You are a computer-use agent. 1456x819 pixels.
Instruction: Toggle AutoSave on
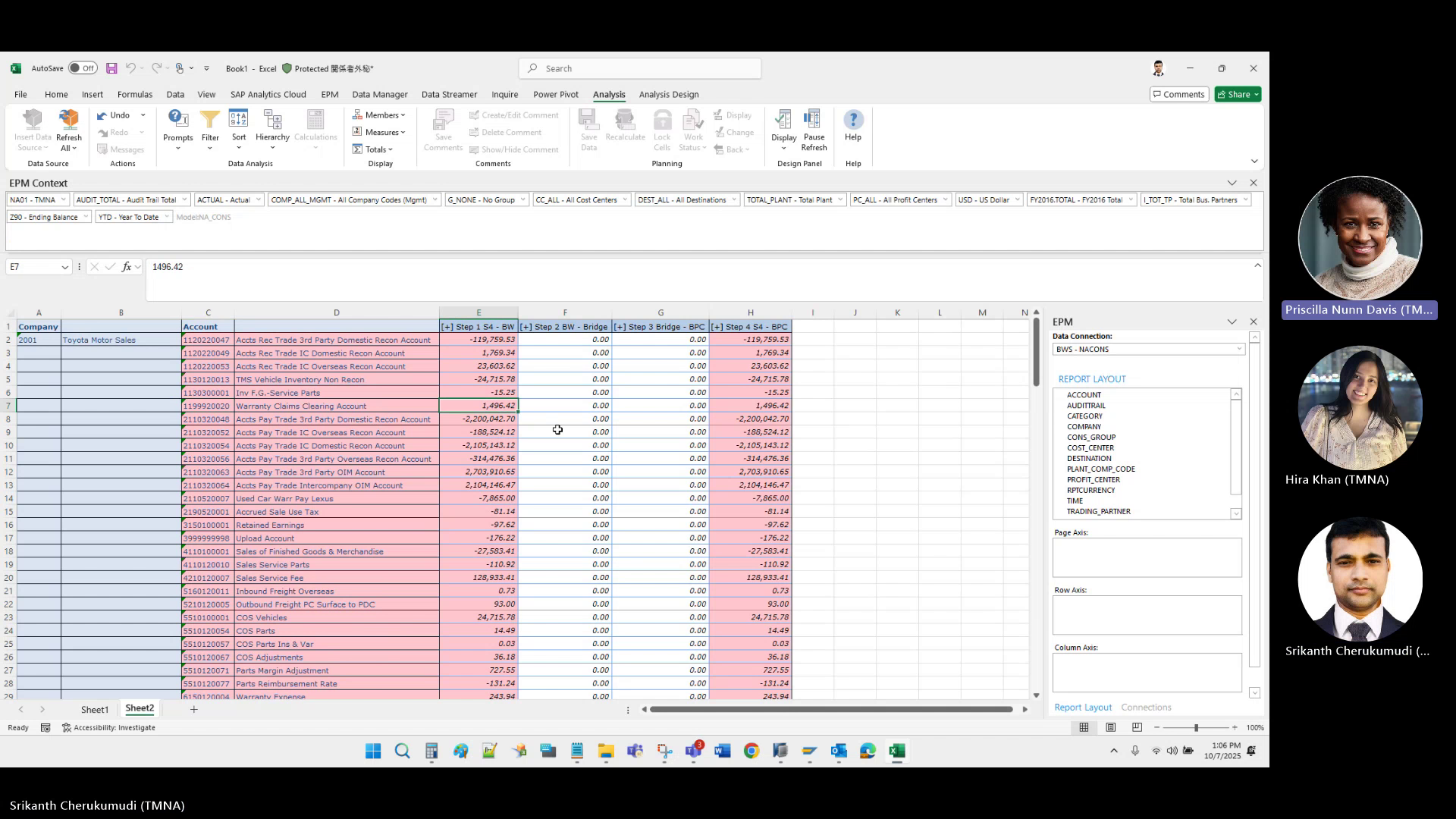click(x=83, y=67)
